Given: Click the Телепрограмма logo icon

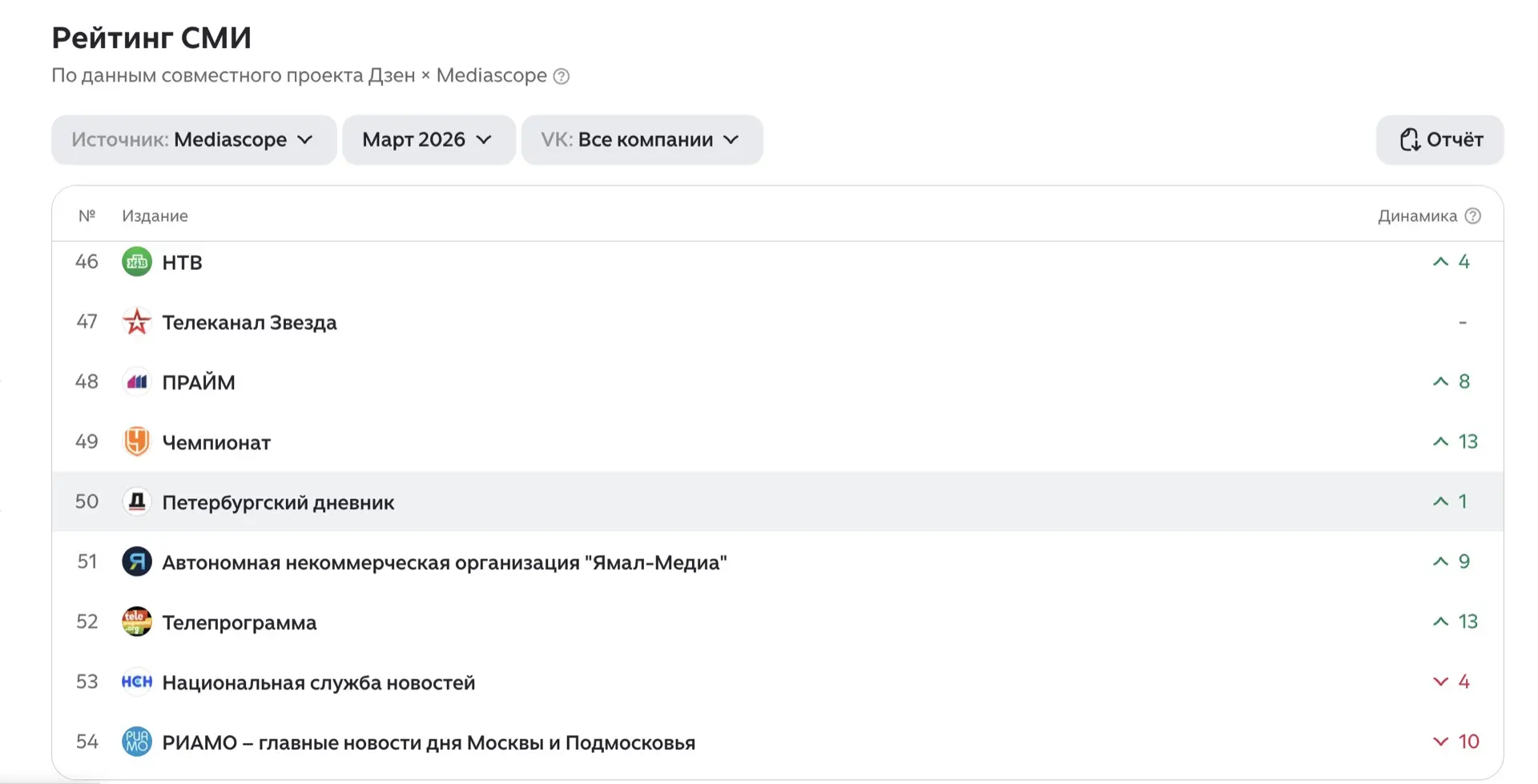Looking at the screenshot, I should tap(137, 622).
